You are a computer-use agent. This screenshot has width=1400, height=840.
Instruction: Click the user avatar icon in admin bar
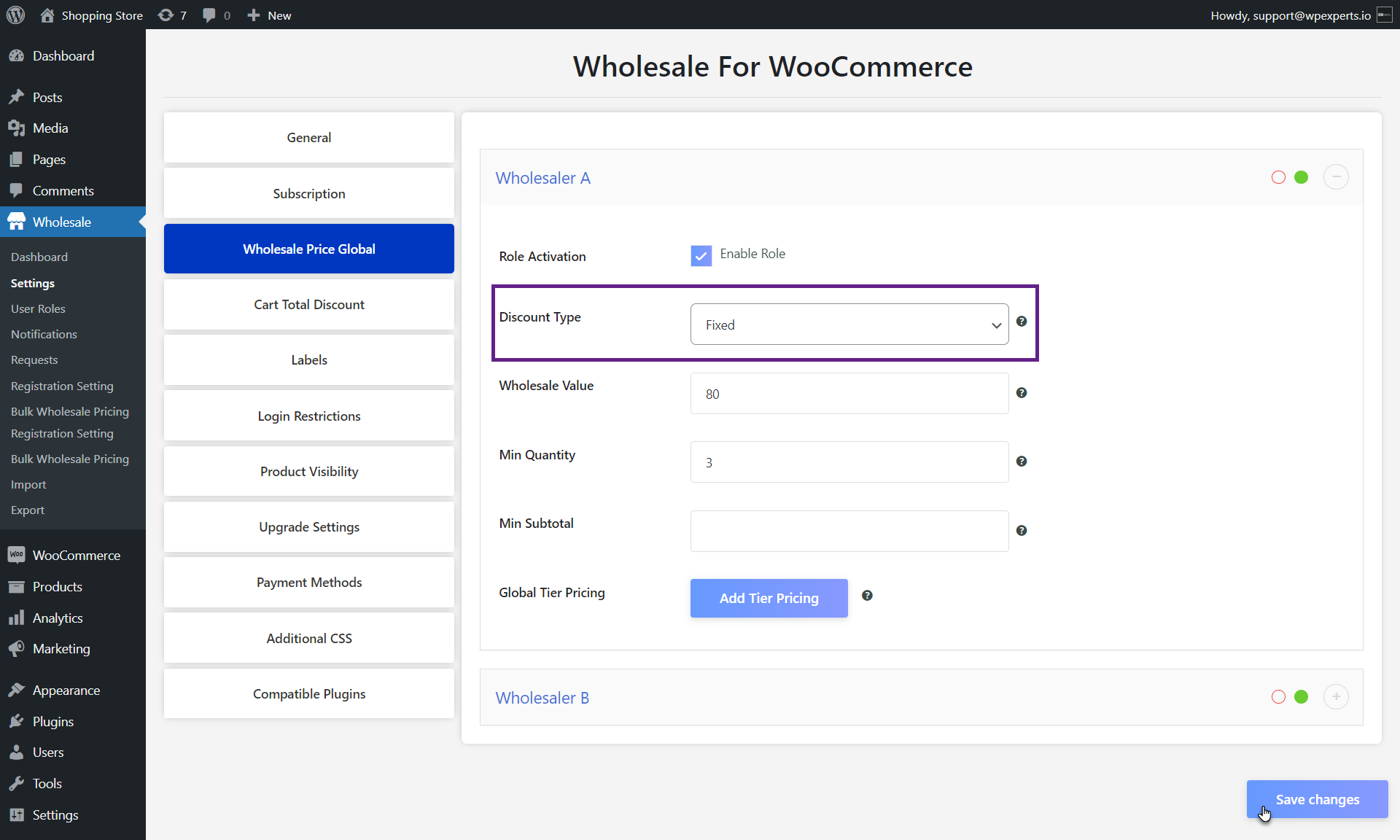point(1385,15)
